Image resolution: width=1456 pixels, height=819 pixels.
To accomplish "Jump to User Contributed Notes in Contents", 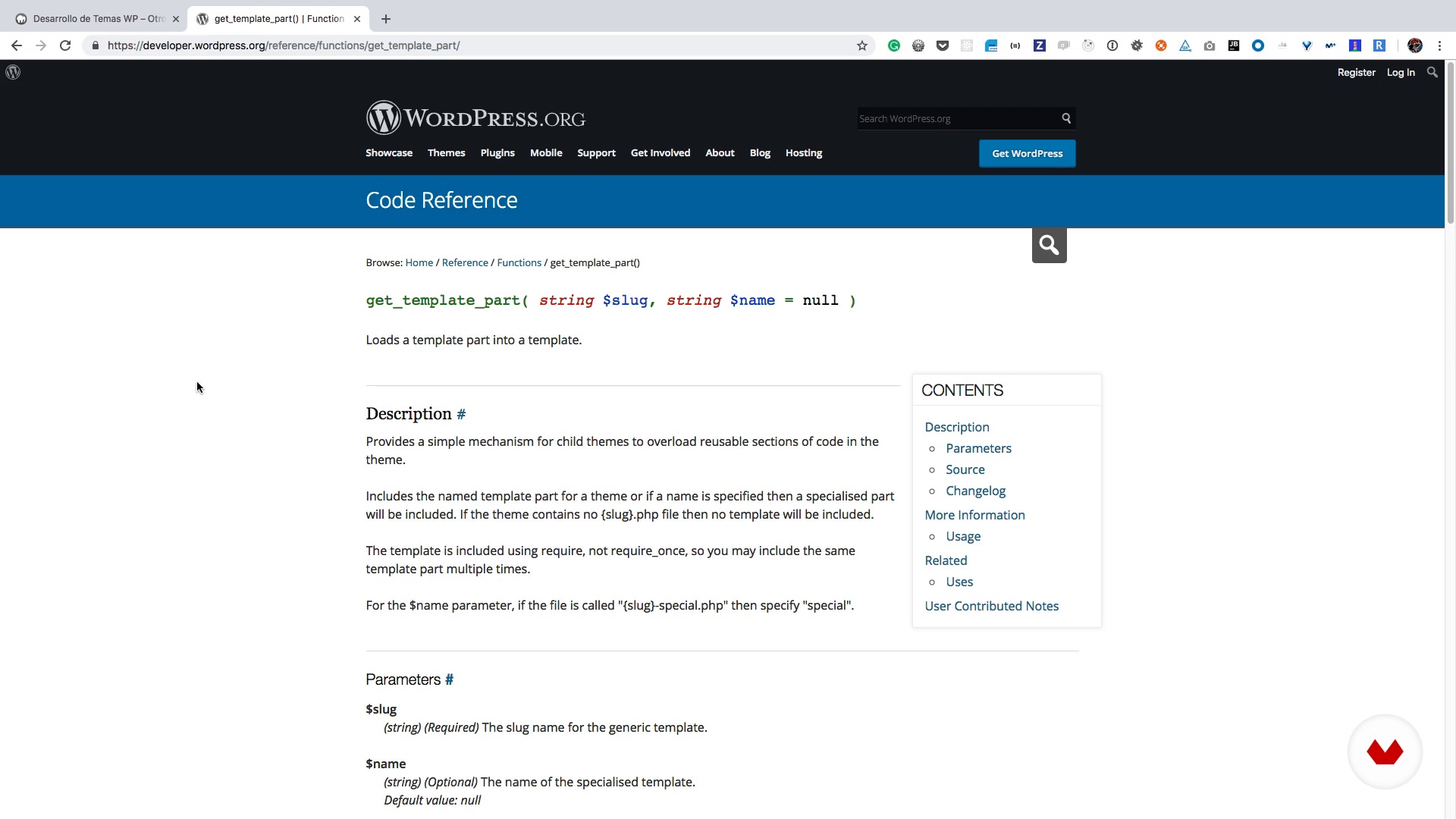I will [992, 606].
